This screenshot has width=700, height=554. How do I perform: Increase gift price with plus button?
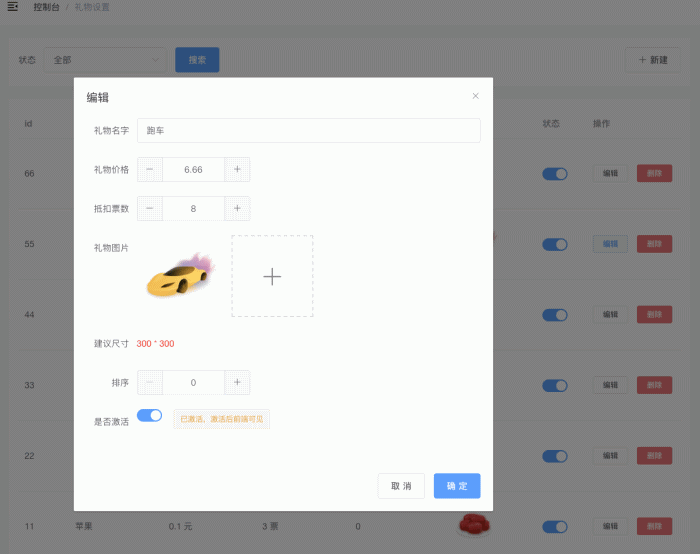coord(237,170)
